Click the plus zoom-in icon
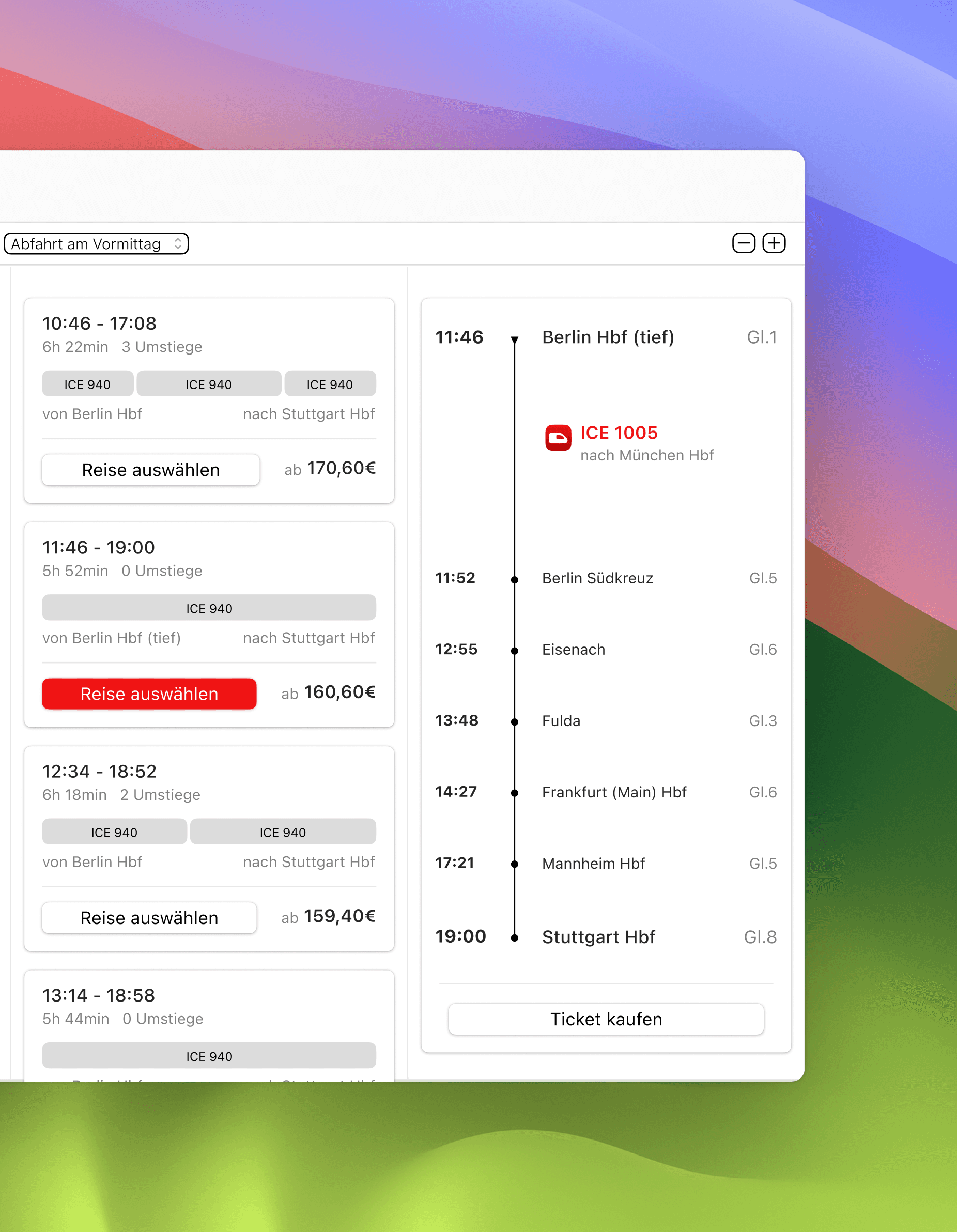Screen dimensions: 957x1232 point(774,243)
